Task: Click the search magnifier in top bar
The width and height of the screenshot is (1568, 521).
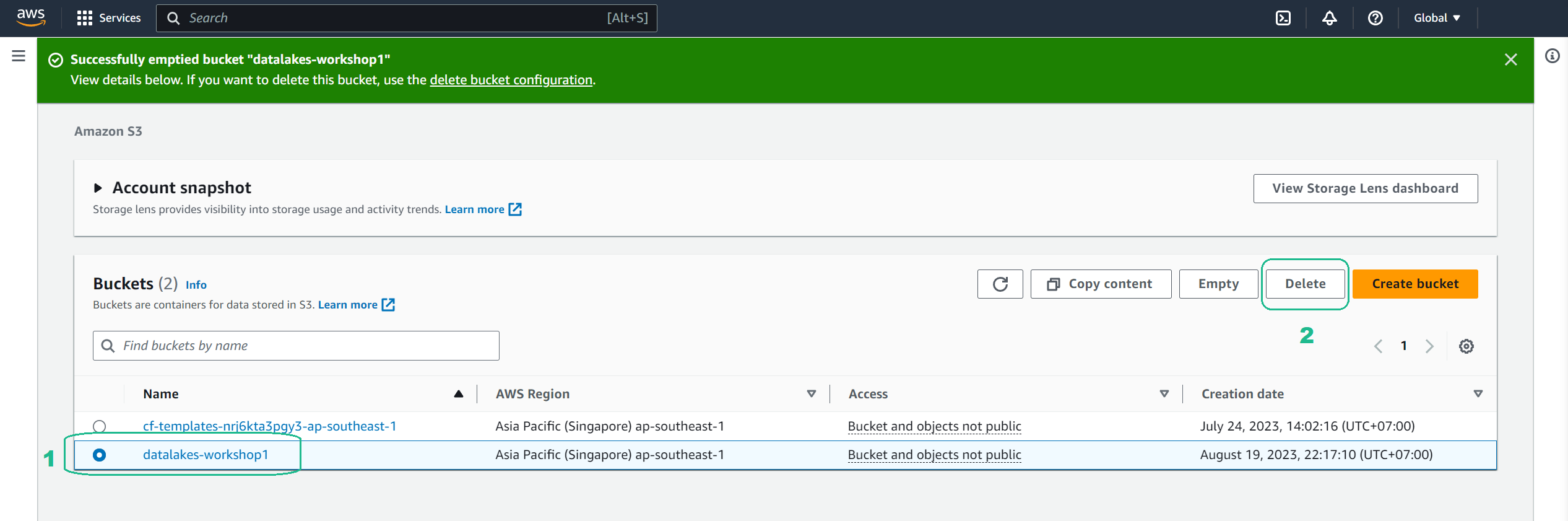Action: [173, 19]
